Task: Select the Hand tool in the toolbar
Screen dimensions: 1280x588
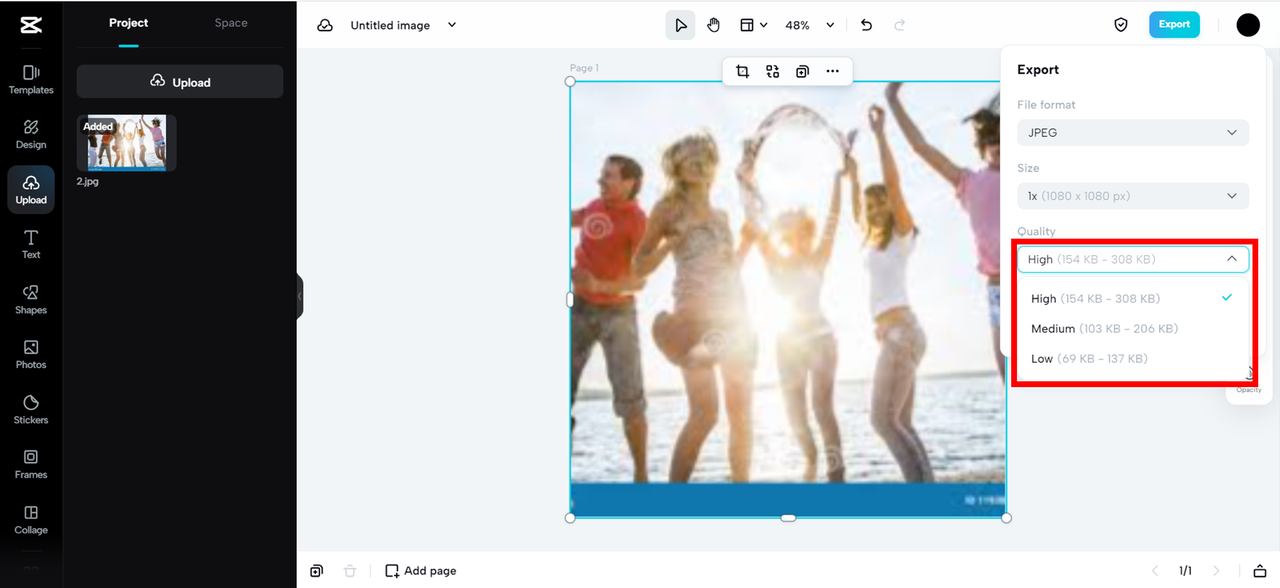Action: point(713,24)
